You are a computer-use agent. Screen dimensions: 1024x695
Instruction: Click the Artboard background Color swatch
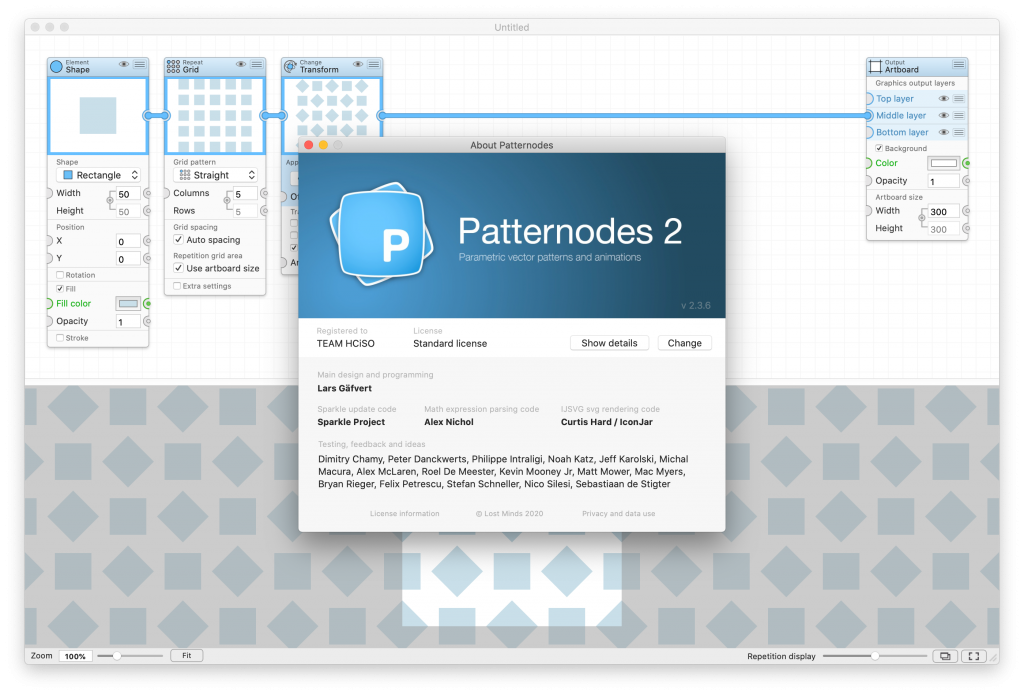(944, 163)
